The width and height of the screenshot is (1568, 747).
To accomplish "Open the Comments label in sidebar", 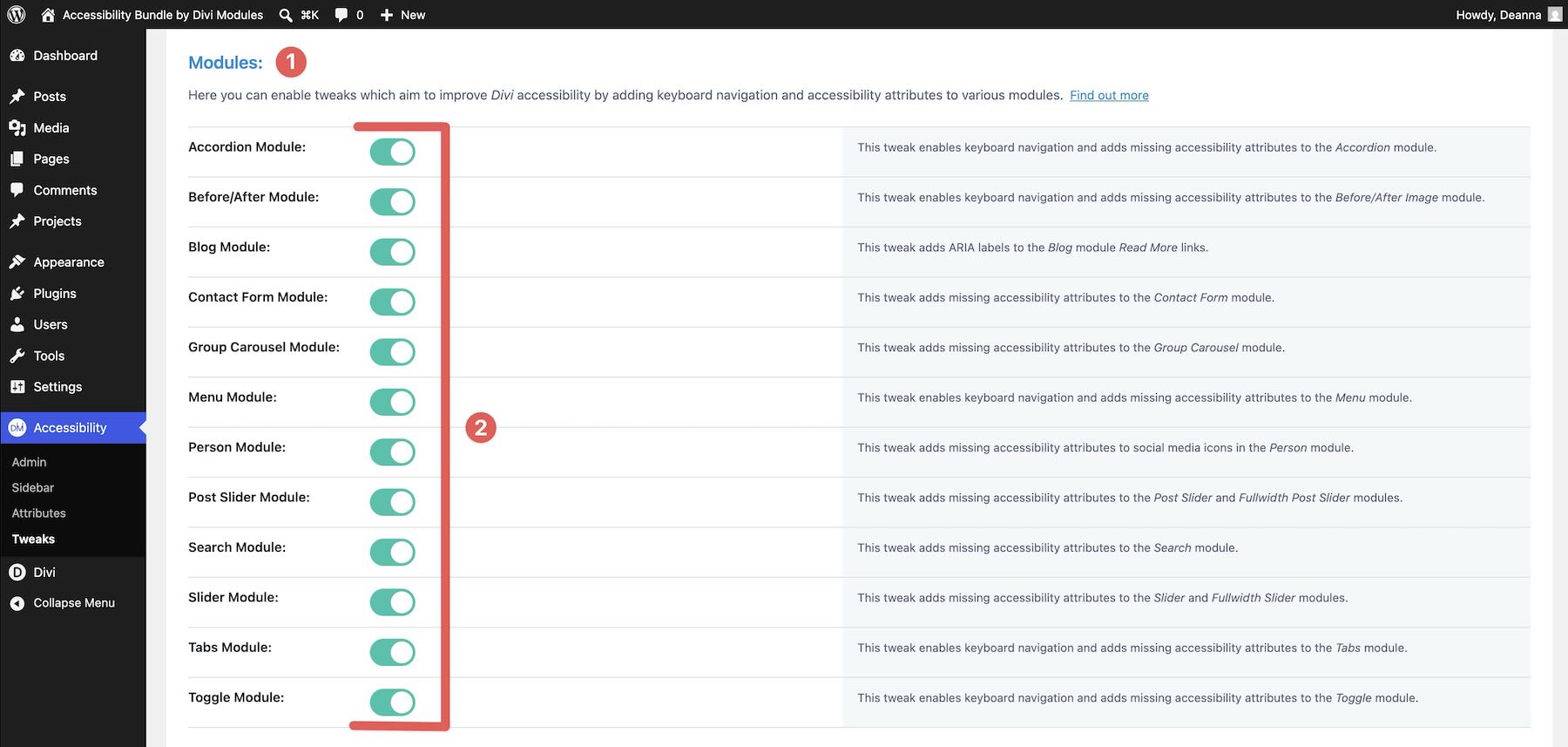I will click(x=65, y=190).
